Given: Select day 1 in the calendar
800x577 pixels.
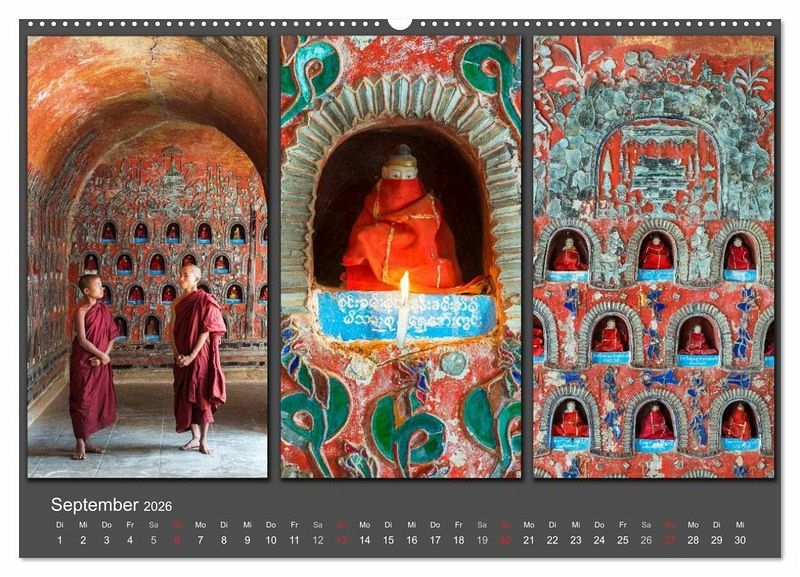Looking at the screenshot, I should [x=59, y=540].
